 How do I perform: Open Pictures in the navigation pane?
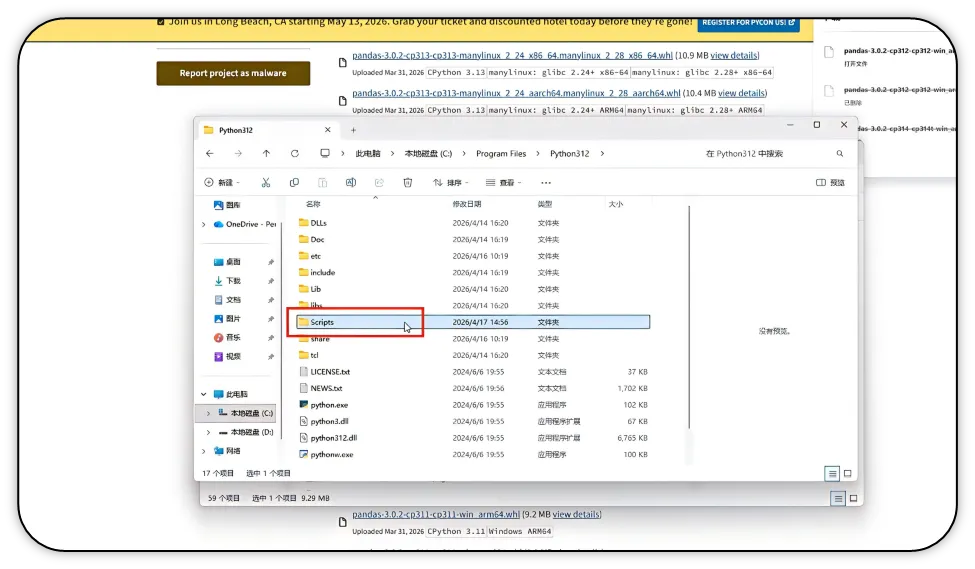coord(228,319)
